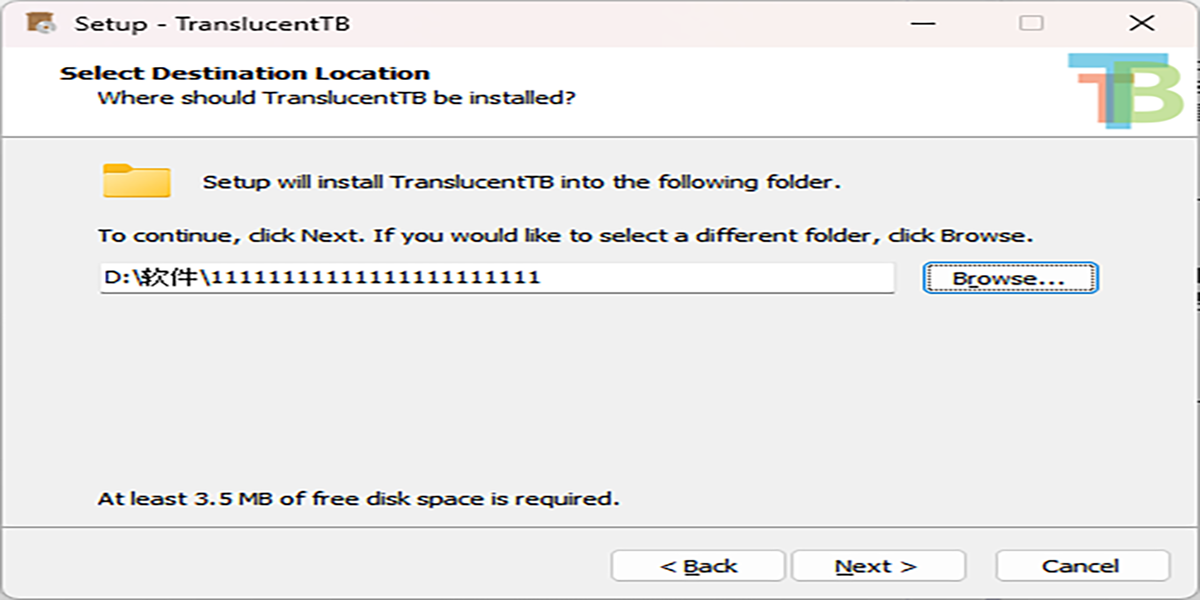Image resolution: width=1200 pixels, height=600 pixels.
Task: Click the 'Where should TranslucentTB be installed?' text
Action: click(337, 98)
